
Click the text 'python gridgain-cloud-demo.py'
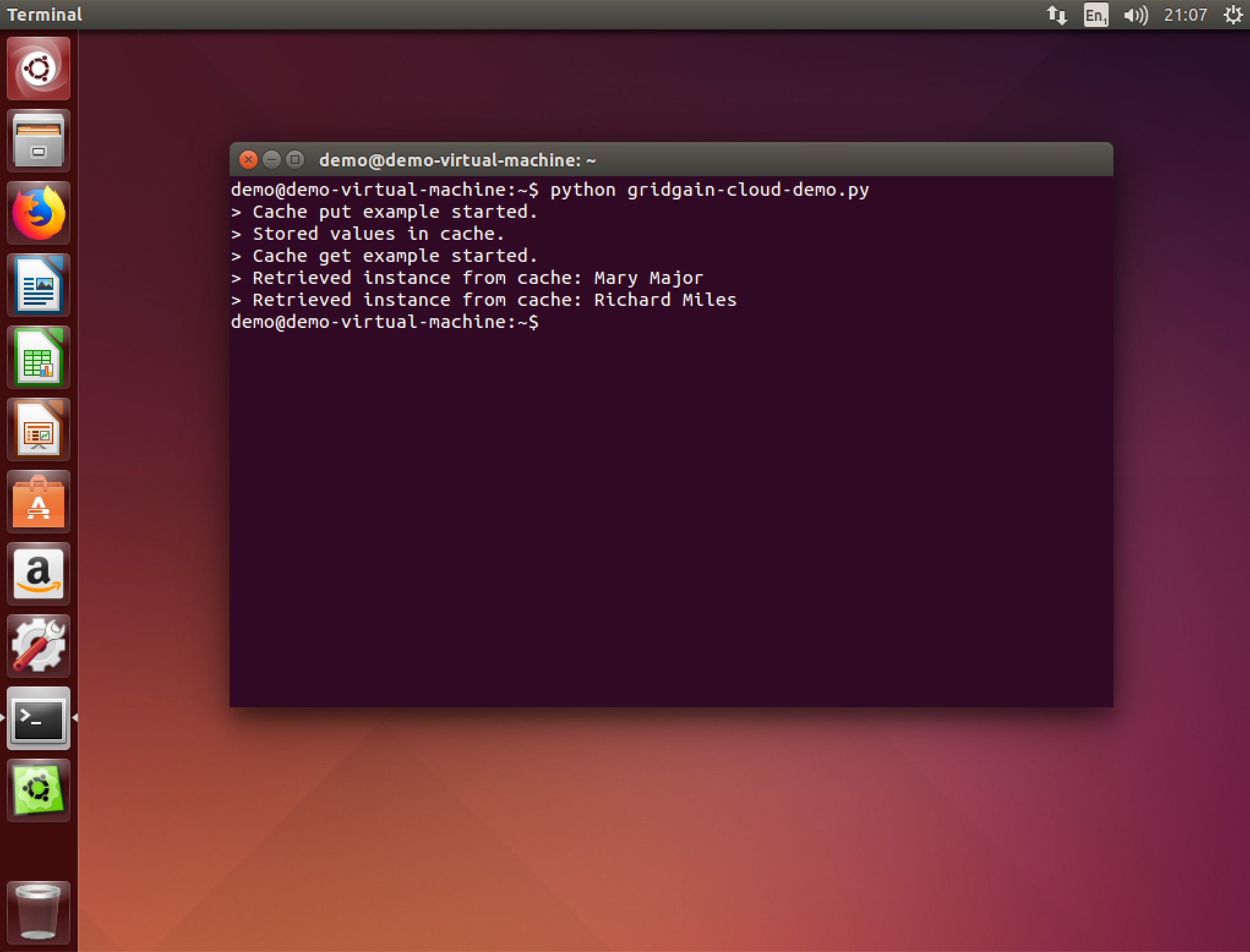point(709,190)
